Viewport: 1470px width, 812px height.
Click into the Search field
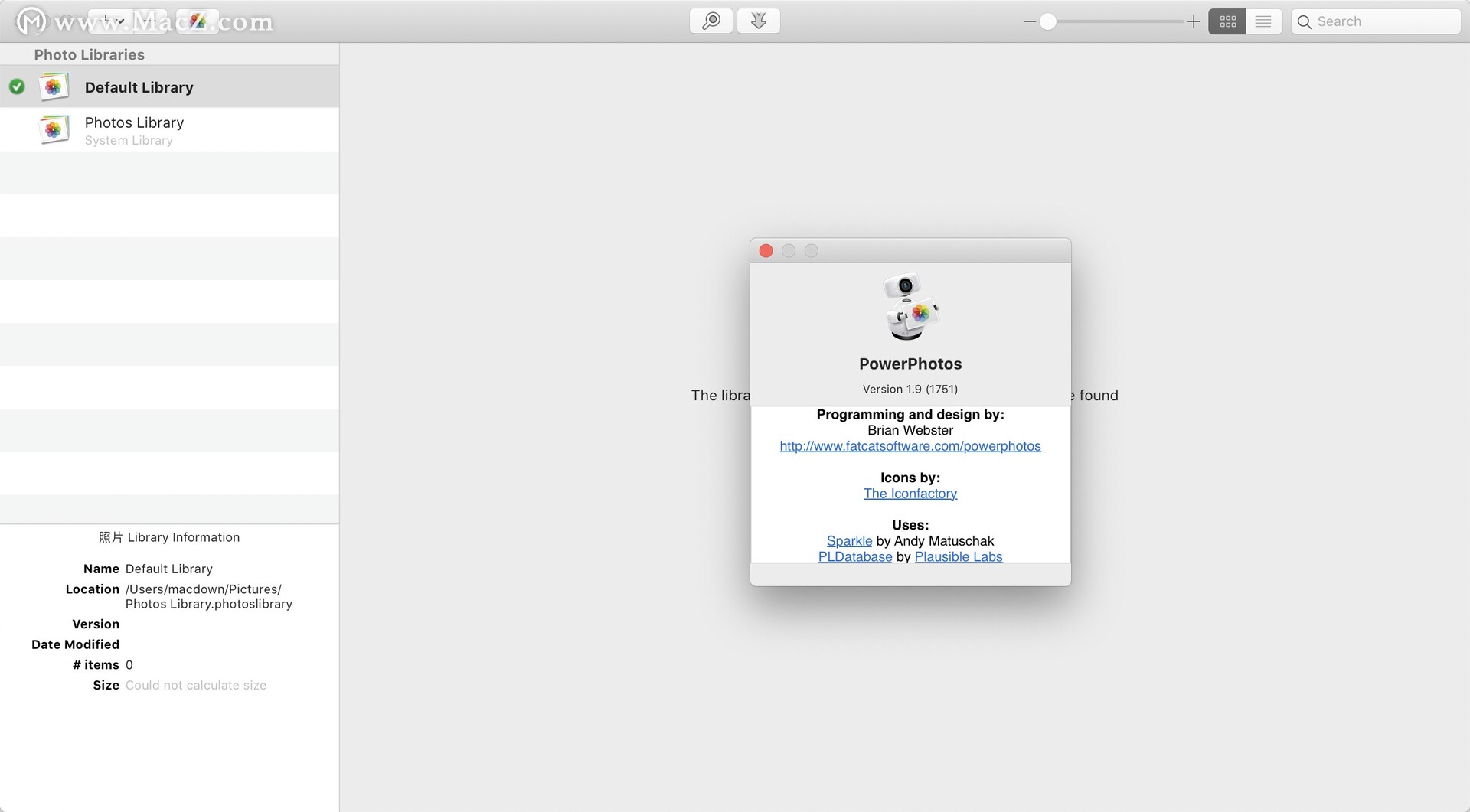tap(1376, 21)
